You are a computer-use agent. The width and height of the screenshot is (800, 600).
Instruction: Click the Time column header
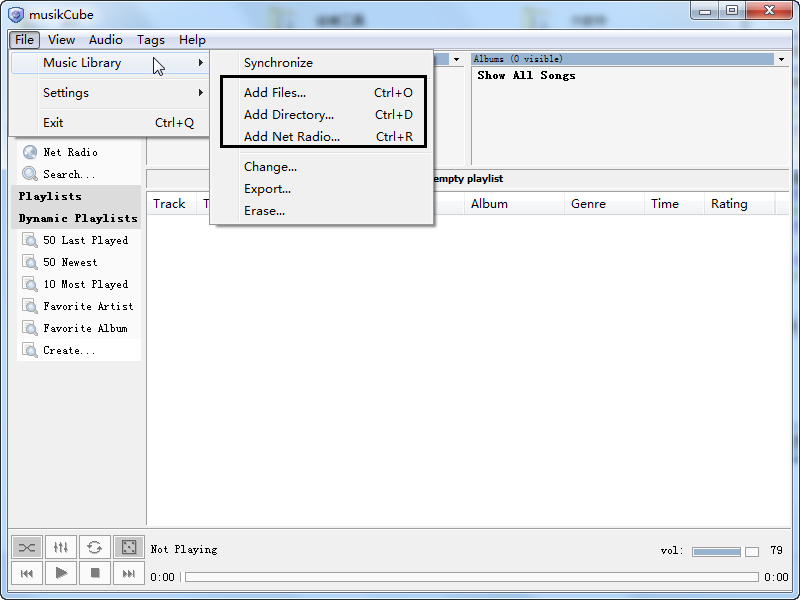pos(674,204)
